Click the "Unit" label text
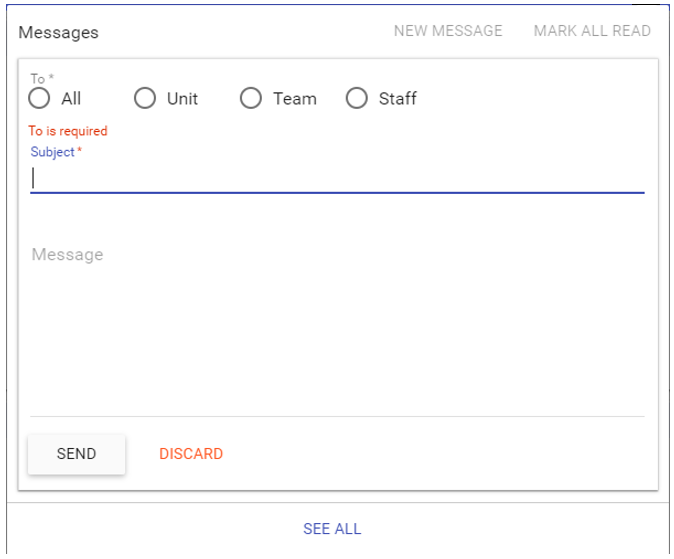This screenshot has width=674, height=559. pos(182,99)
